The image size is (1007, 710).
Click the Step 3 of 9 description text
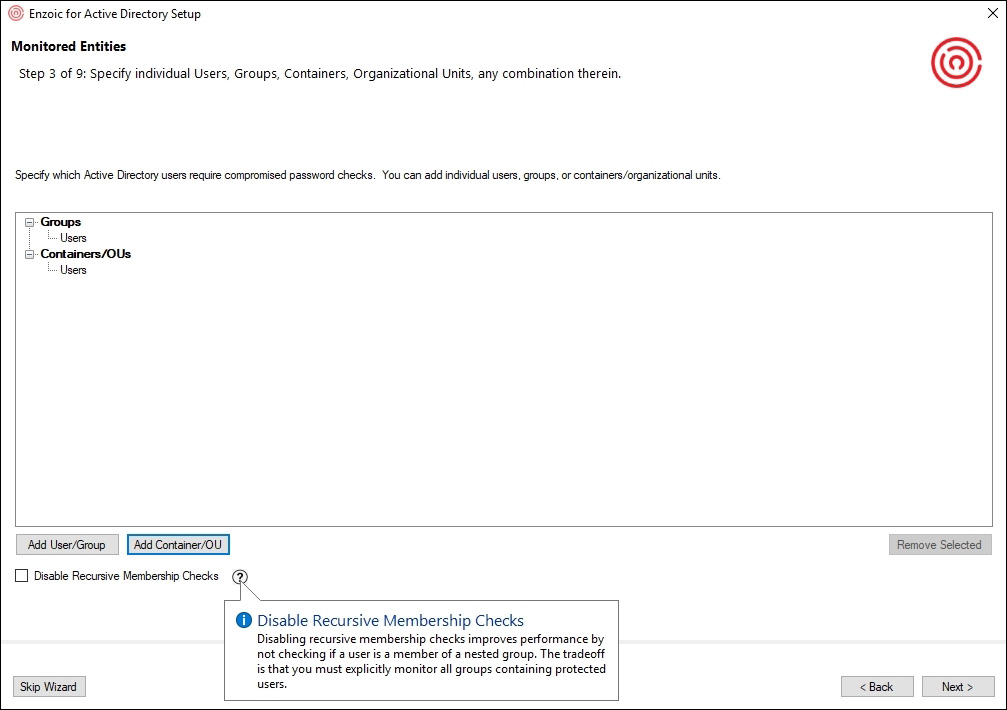coord(320,74)
